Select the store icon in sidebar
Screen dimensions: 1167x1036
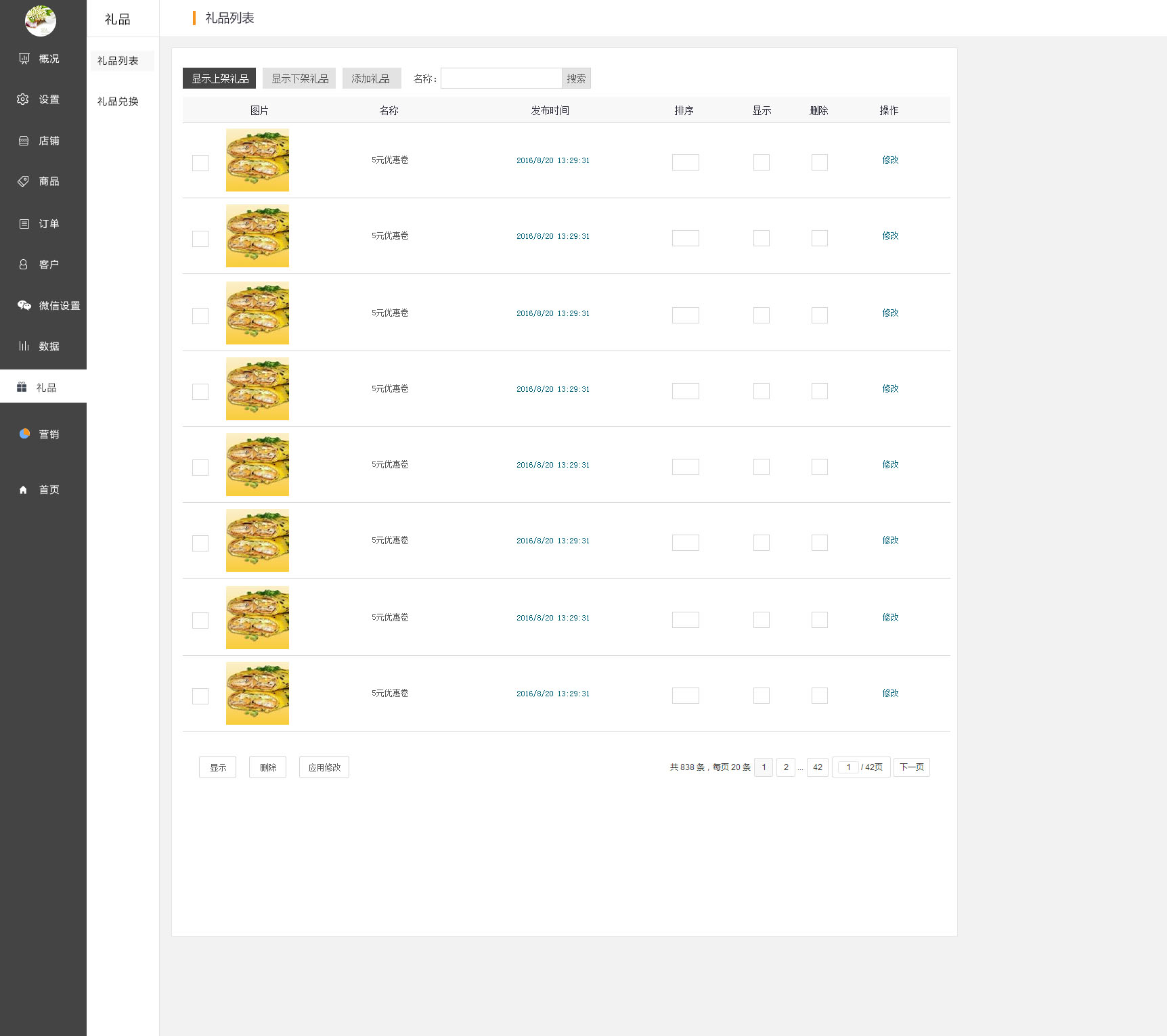24,141
